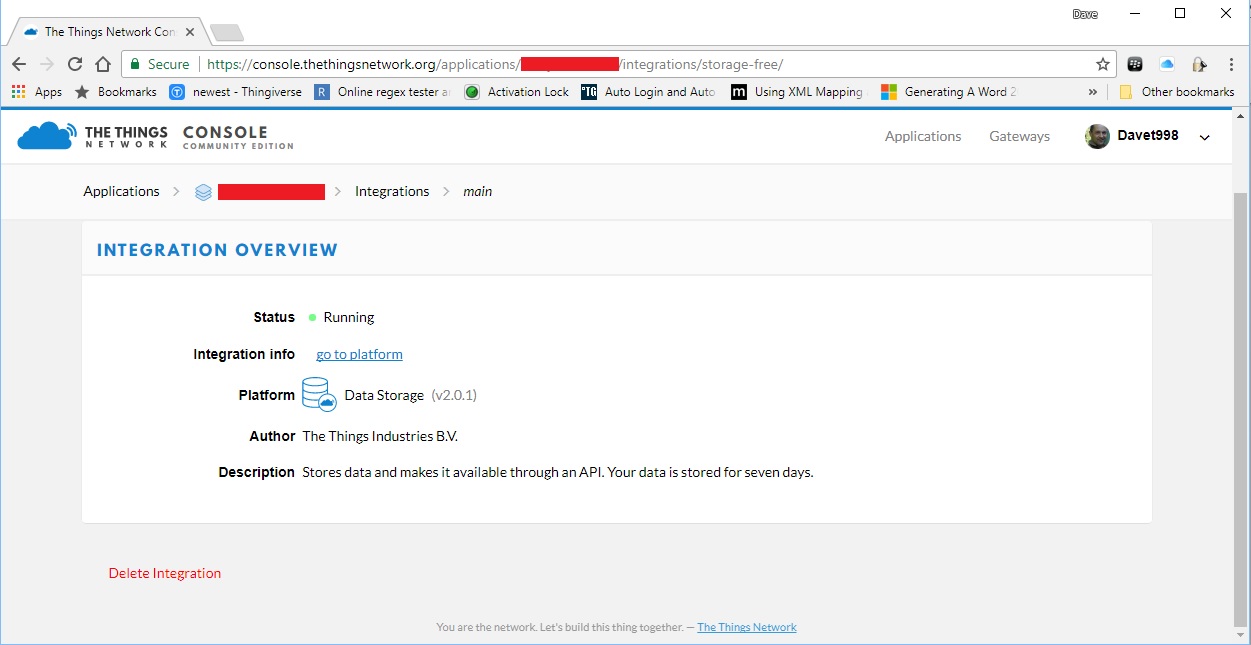The height and width of the screenshot is (645, 1251).
Task: Click the description text about seven days
Action: click(x=558, y=472)
